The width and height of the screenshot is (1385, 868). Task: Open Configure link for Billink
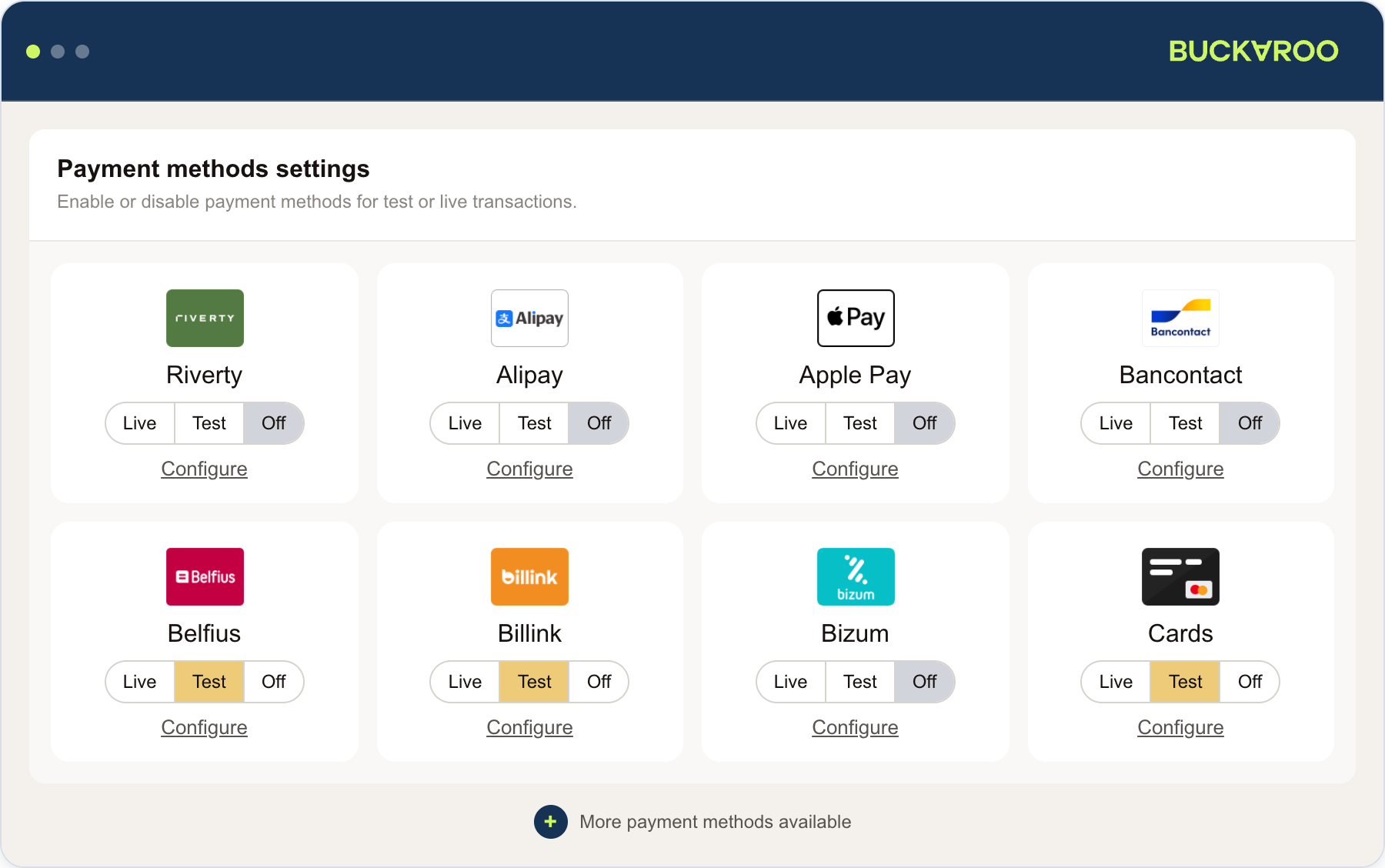click(529, 727)
